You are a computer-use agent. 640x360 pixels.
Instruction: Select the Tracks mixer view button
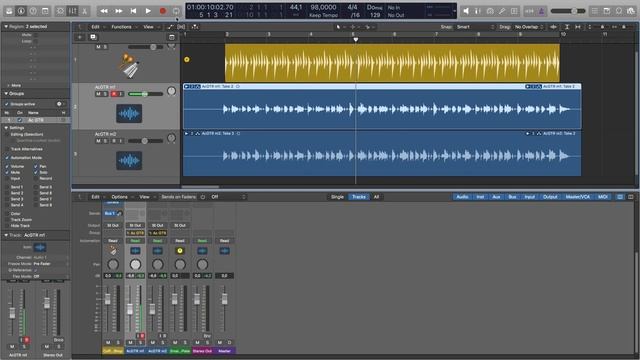359,197
